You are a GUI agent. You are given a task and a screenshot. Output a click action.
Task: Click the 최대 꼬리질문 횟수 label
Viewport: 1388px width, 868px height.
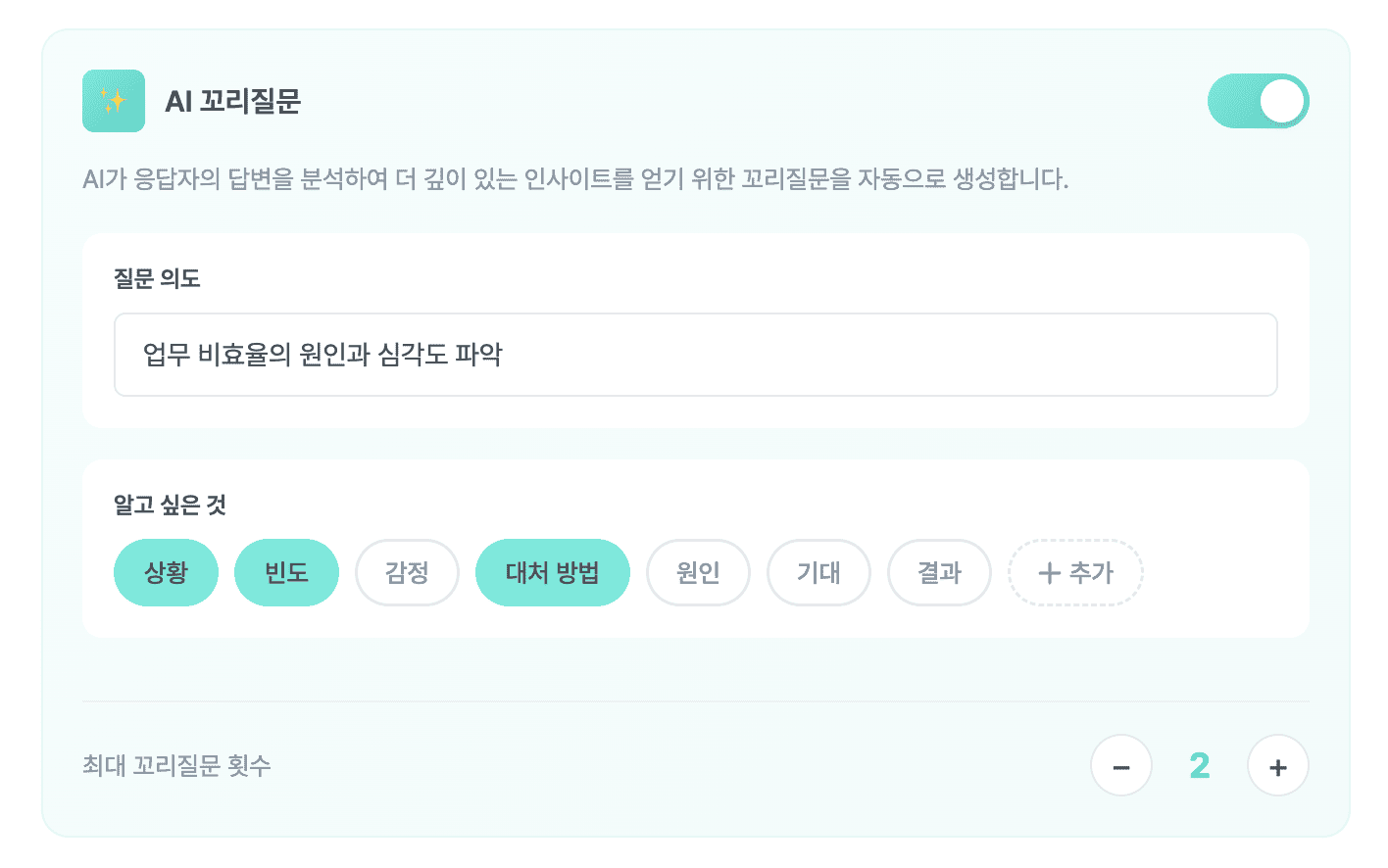click(176, 765)
